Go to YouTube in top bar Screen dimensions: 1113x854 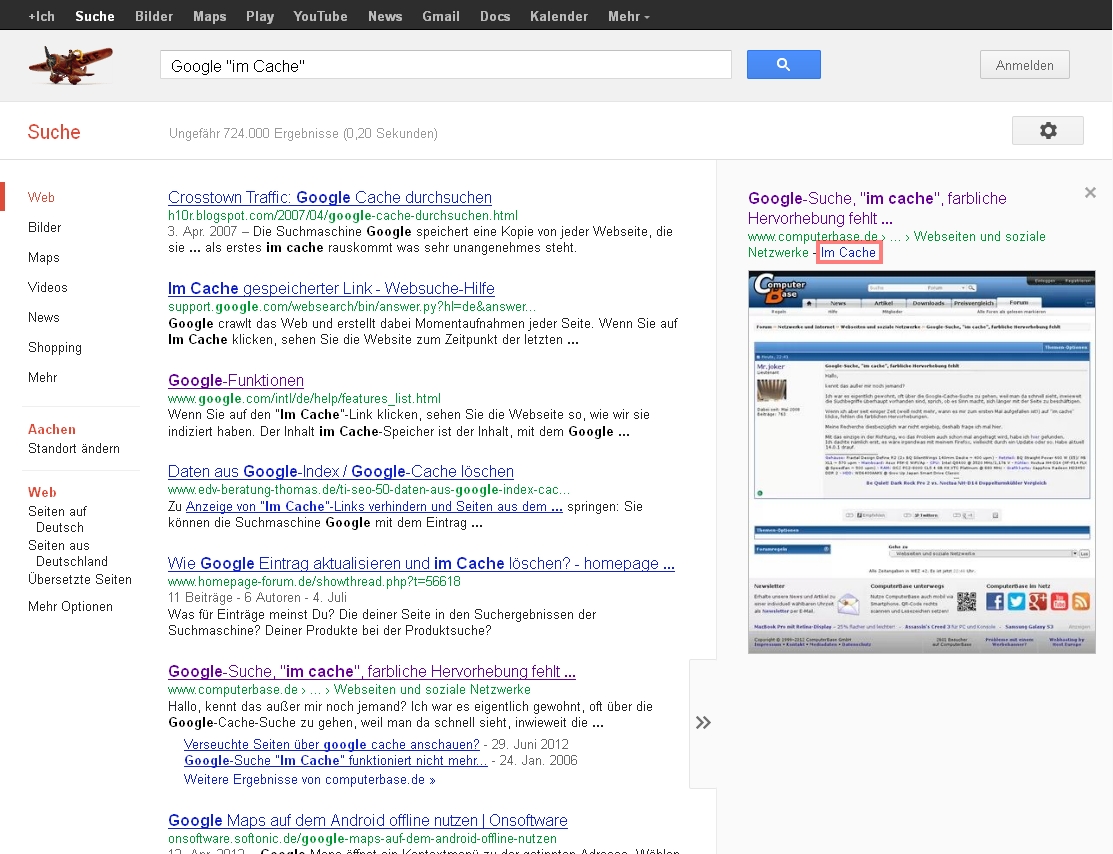point(320,16)
